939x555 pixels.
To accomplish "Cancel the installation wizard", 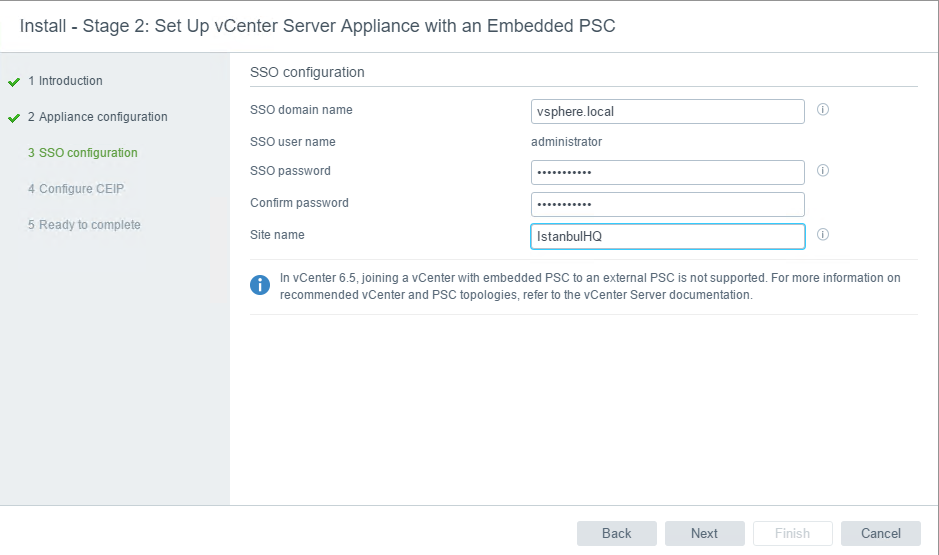I will coord(881,533).
